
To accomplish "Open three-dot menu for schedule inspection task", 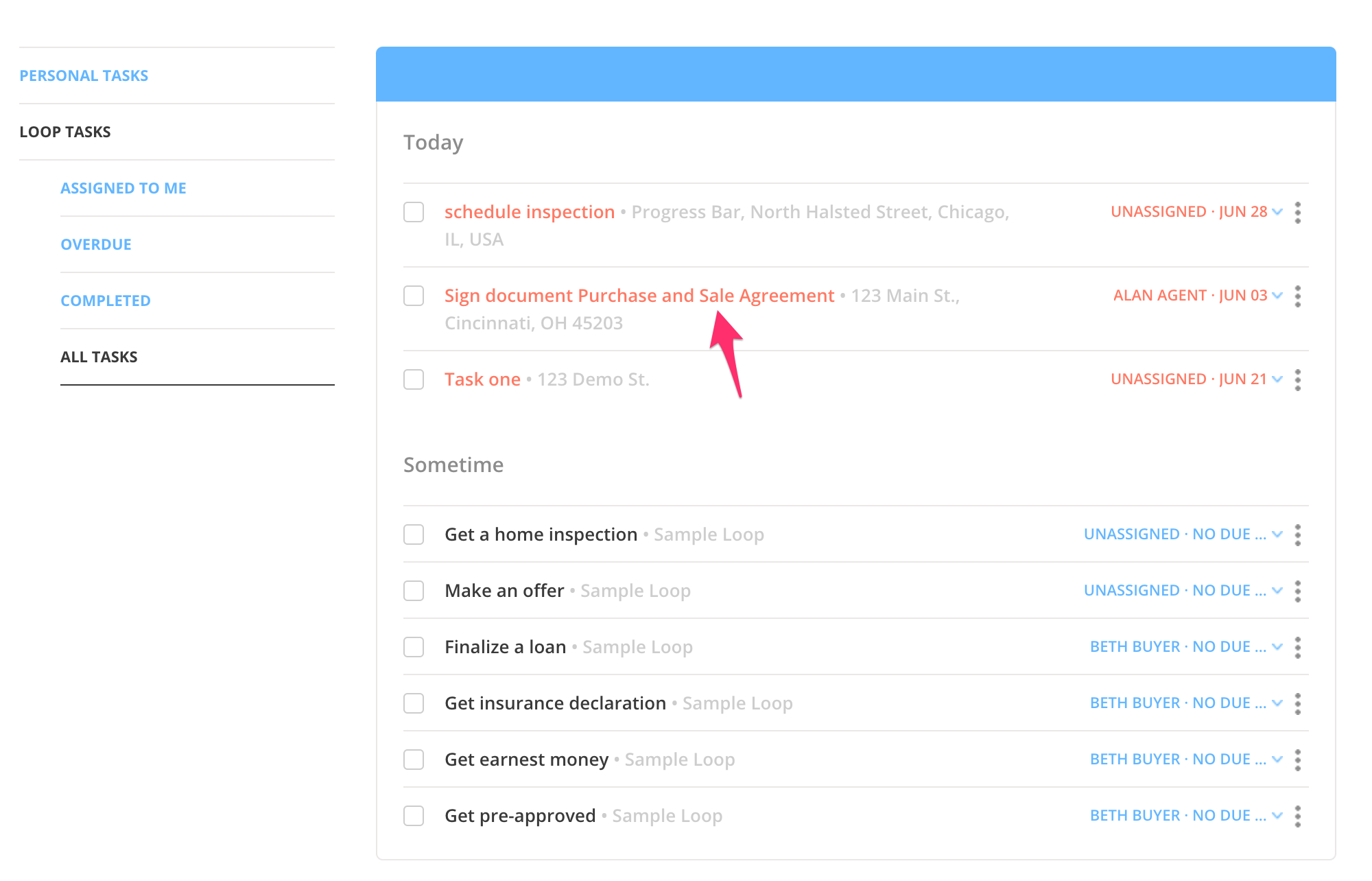I will click(x=1297, y=213).
